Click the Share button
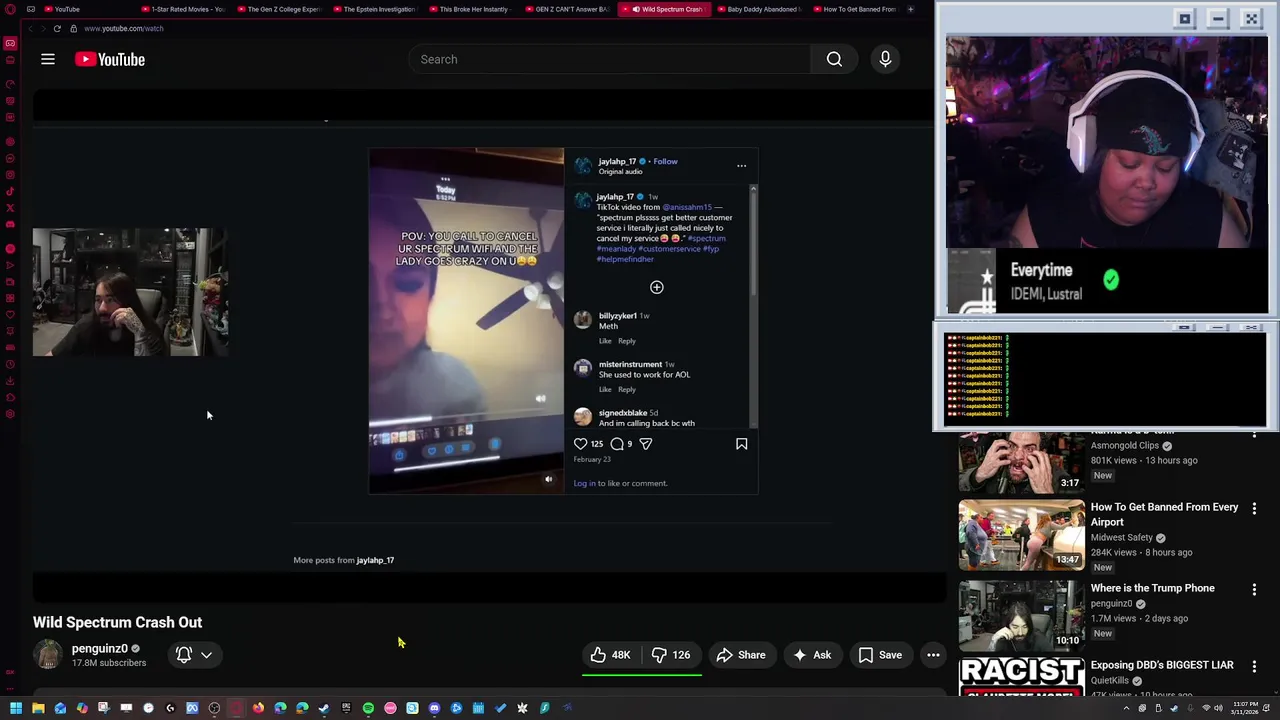The height and width of the screenshot is (720, 1280). point(741,655)
